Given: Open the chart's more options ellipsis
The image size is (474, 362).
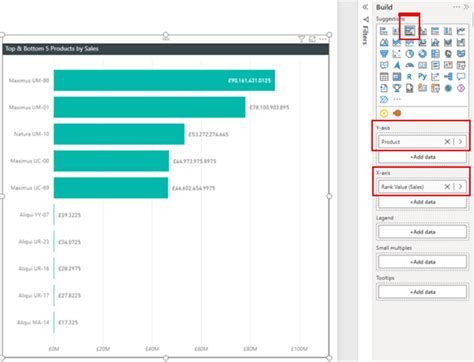Looking at the screenshot, I should pyautogui.click(x=323, y=39).
